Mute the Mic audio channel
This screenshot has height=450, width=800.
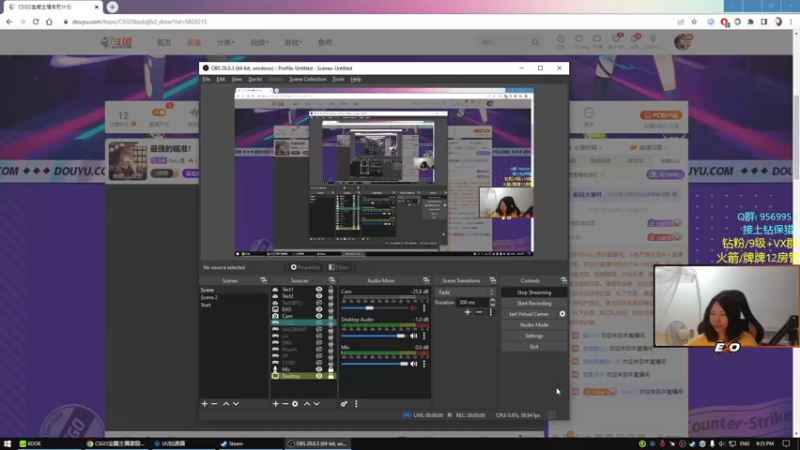(414, 364)
